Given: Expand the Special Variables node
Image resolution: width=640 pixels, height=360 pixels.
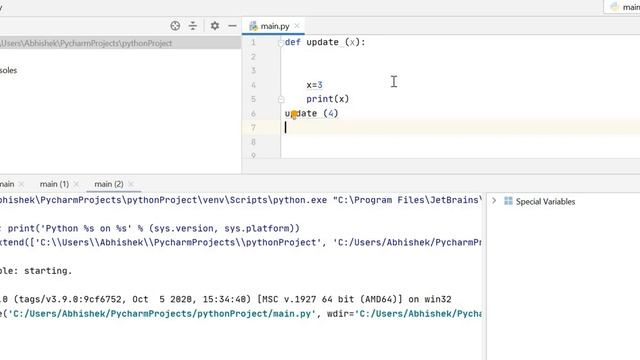Looking at the screenshot, I should click(x=494, y=201).
